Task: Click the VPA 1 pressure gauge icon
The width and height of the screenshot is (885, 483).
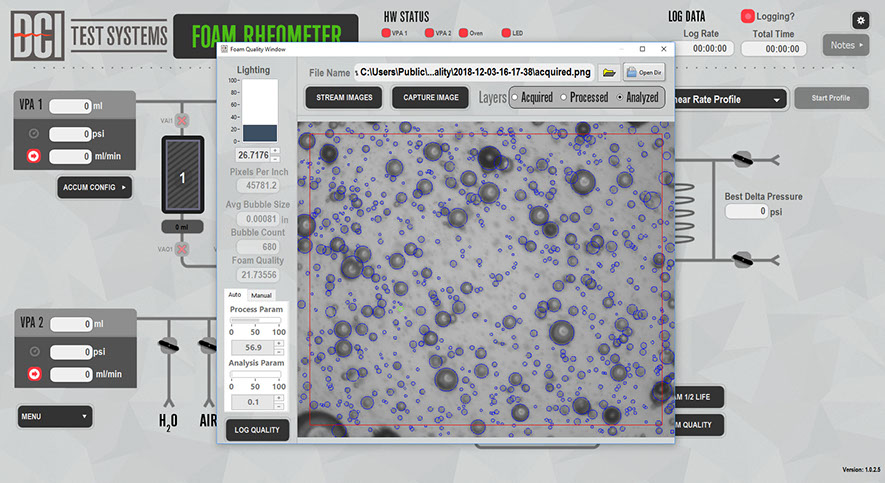Action: pos(34,134)
